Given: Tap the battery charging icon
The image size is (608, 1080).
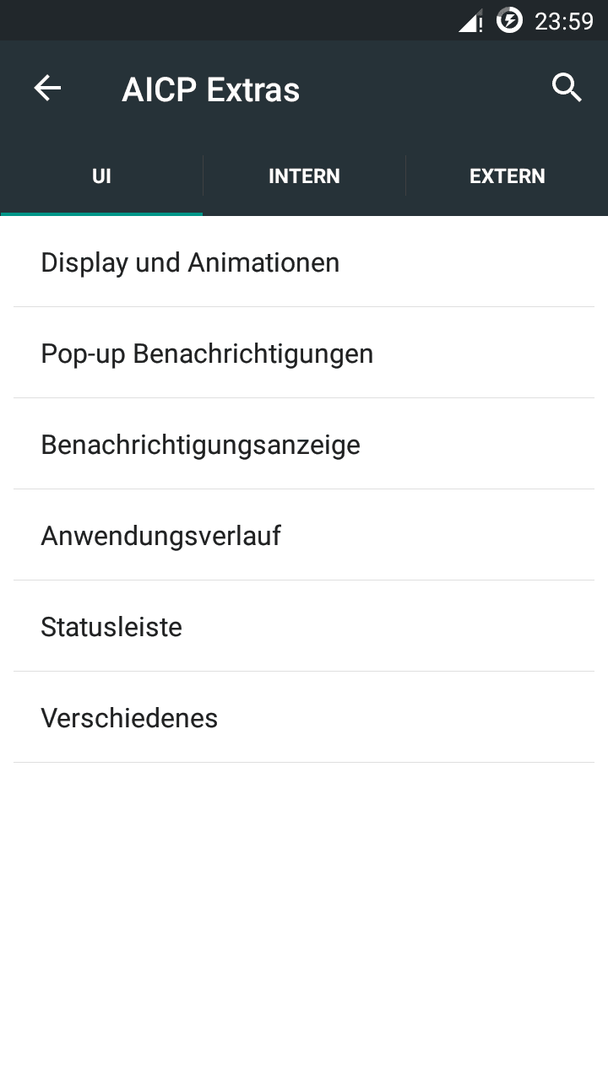Looking at the screenshot, I should [x=510, y=20].
